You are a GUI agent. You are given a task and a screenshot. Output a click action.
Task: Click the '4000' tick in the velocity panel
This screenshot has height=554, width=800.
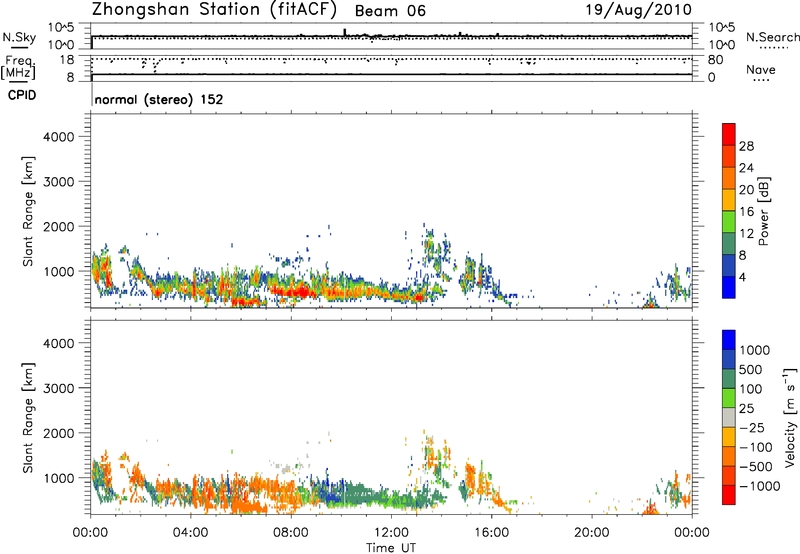59,343
